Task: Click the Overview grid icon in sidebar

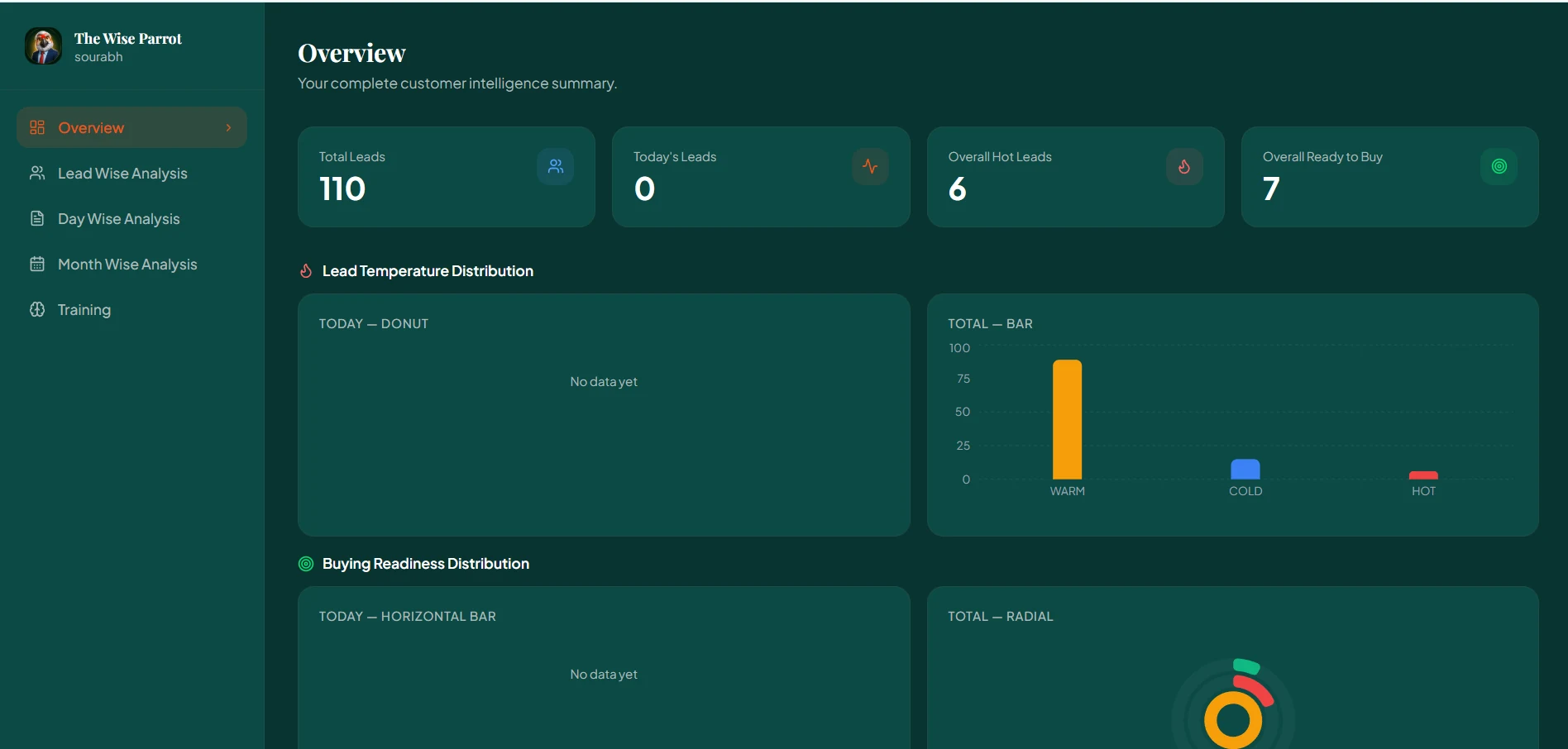Action: [x=37, y=127]
